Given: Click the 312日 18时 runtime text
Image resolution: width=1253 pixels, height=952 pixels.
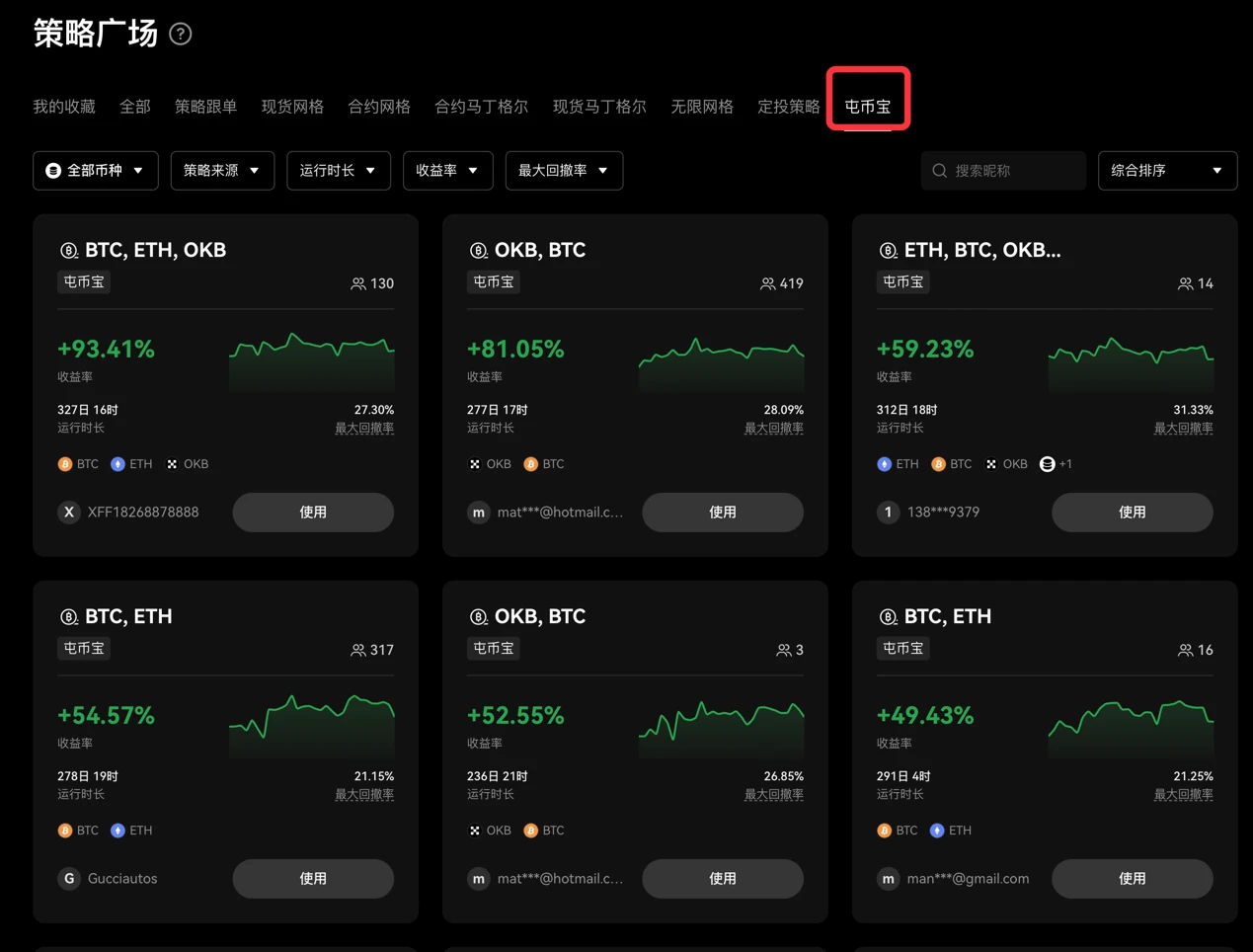Looking at the screenshot, I should pos(907,410).
